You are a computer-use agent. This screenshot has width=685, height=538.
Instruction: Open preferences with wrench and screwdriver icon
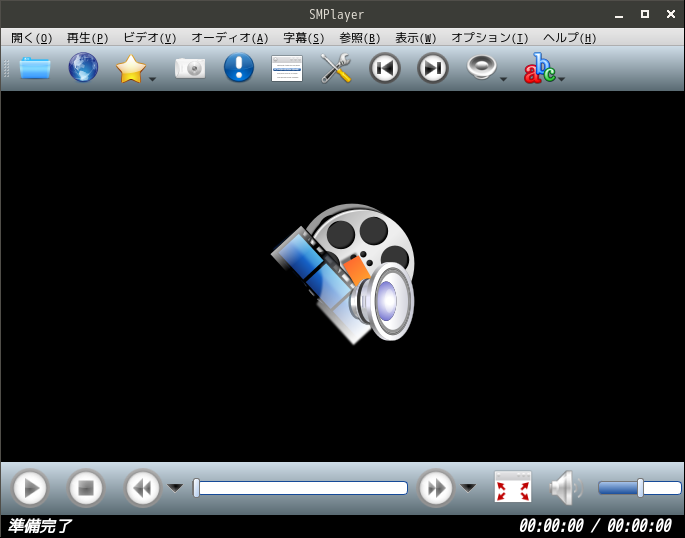coord(336,68)
